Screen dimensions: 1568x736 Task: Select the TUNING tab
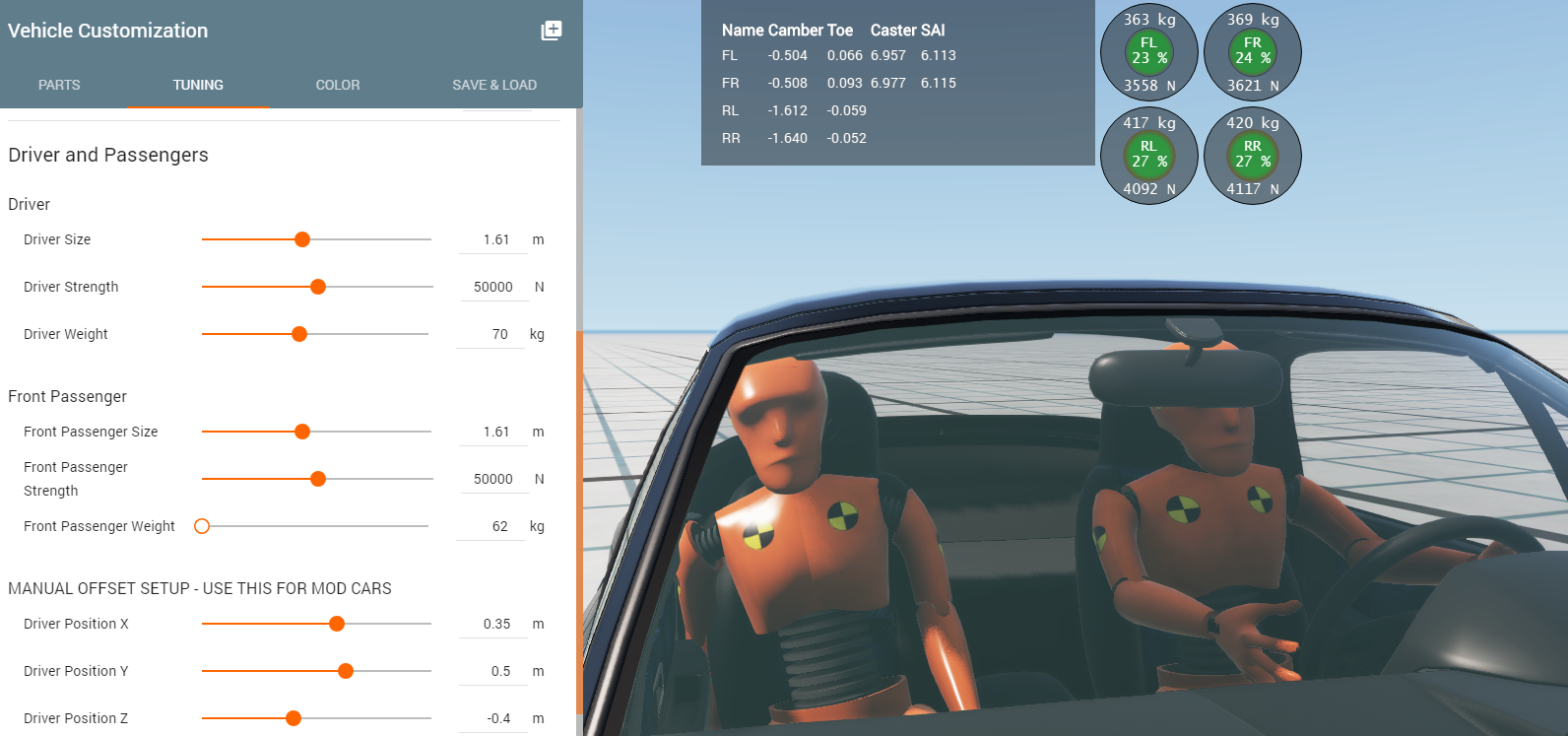tap(198, 85)
